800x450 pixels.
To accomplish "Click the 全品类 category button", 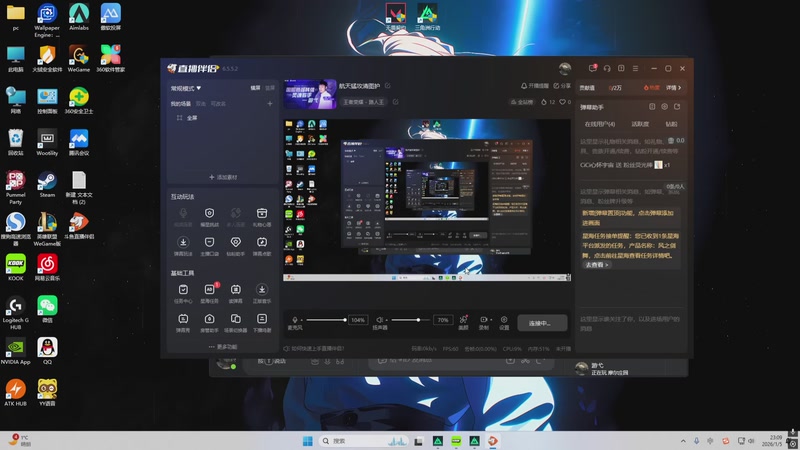I will coord(522,102).
